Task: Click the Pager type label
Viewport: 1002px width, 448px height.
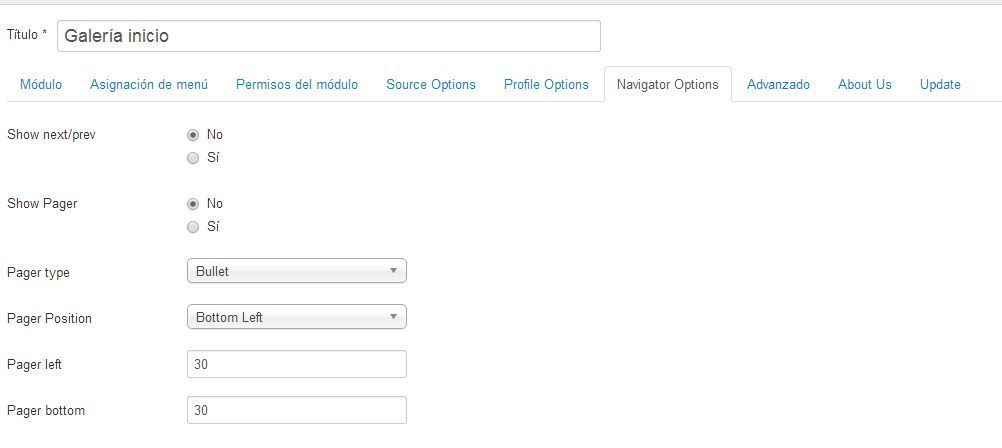Action: pos(38,273)
